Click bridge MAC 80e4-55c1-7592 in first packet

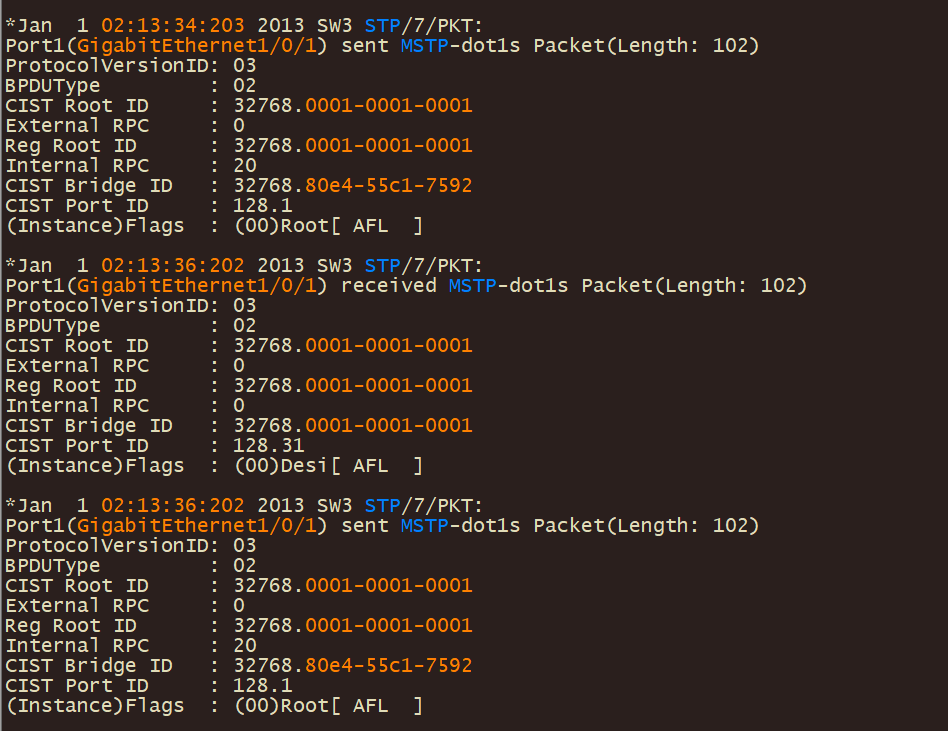coord(388,186)
